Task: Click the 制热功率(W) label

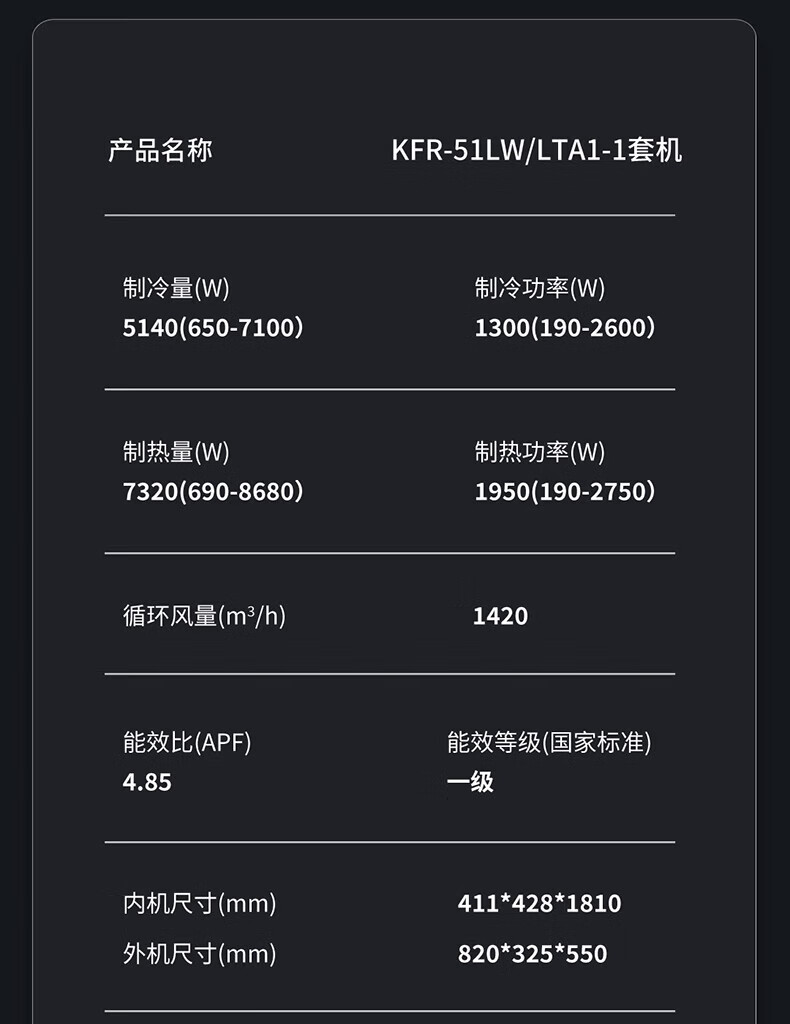Action: pos(540,453)
